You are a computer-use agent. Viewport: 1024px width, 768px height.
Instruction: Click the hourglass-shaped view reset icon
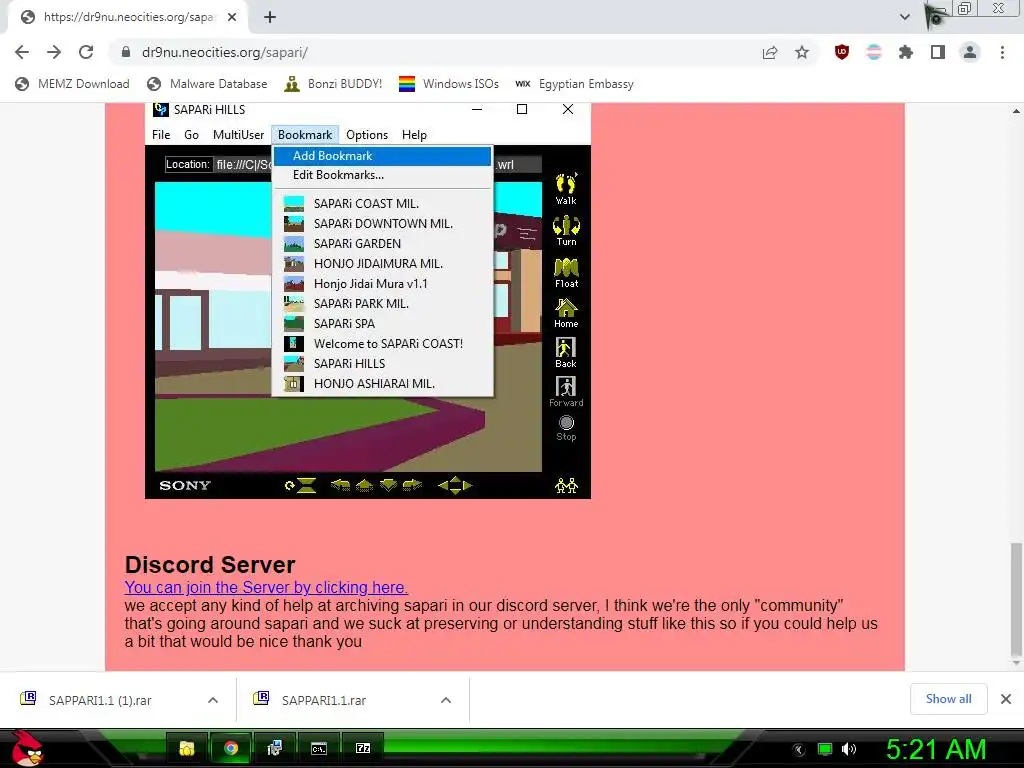pos(305,485)
